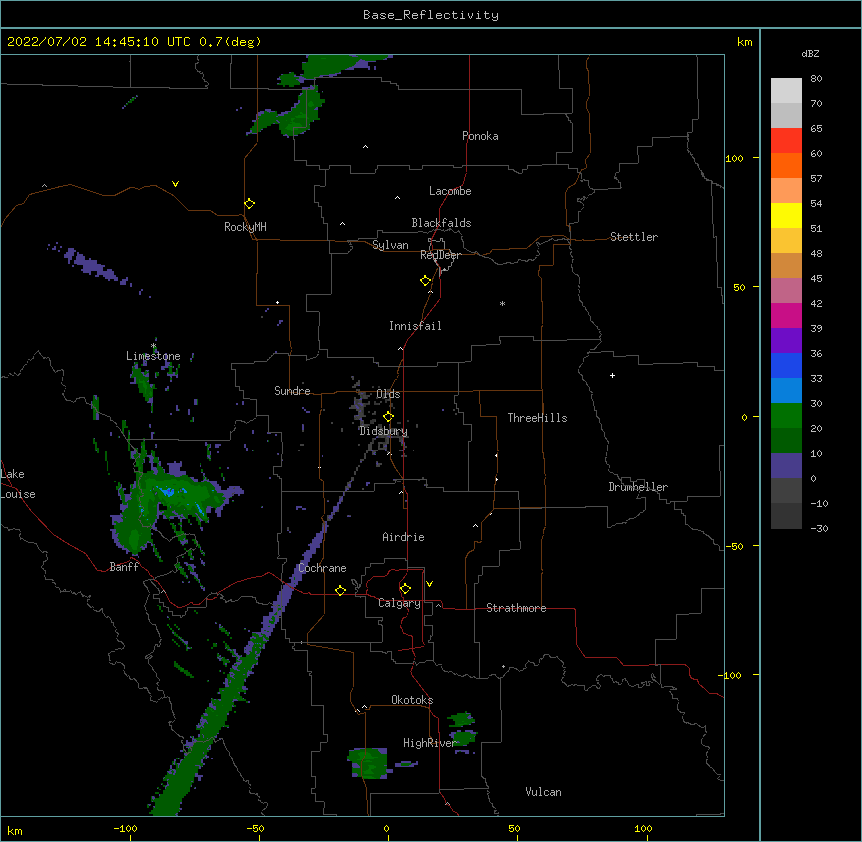Image resolution: width=862 pixels, height=842 pixels.
Task: Click the Limestone label
Action: (153, 356)
